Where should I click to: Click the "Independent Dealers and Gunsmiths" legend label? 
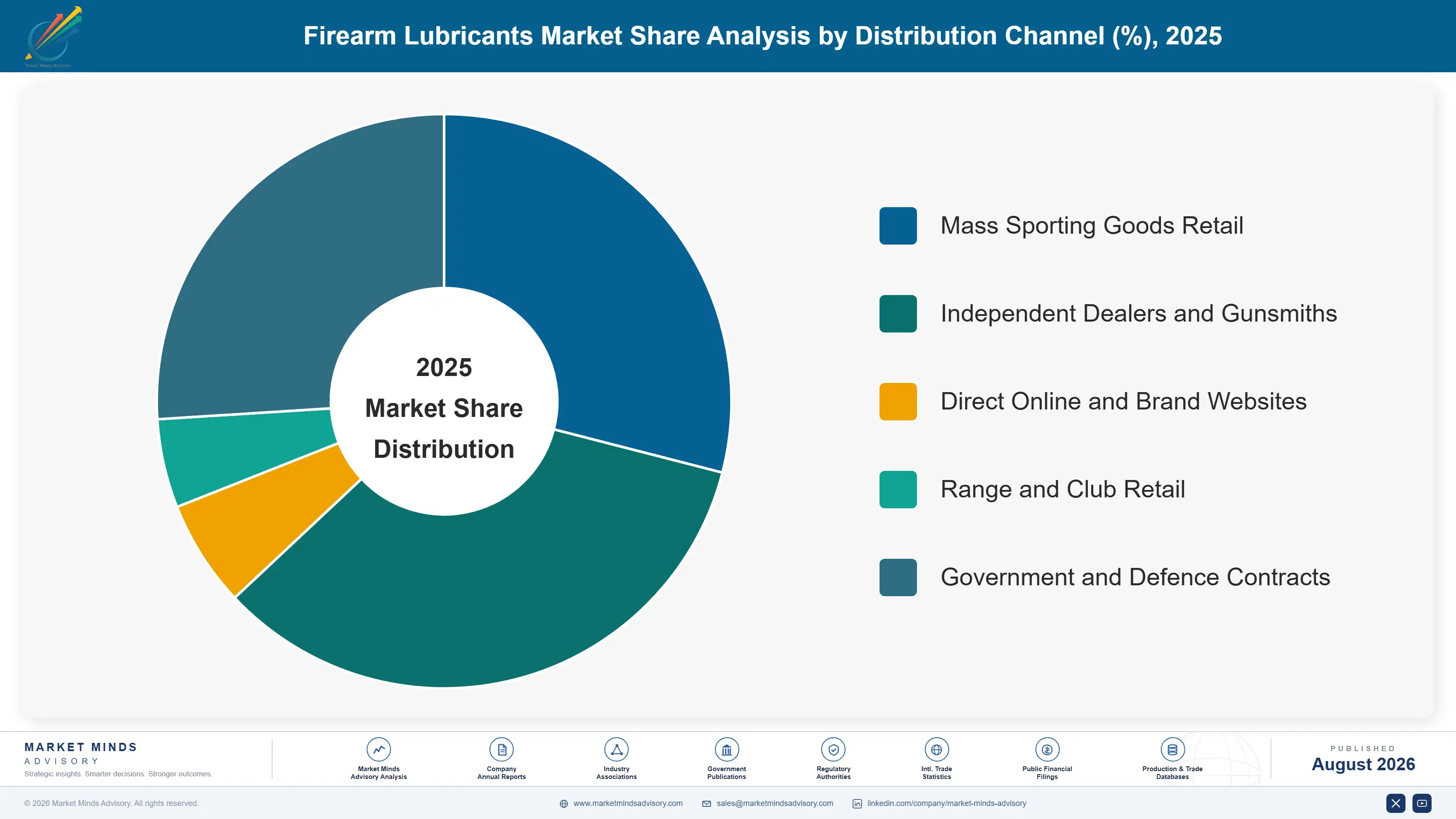coord(1138,313)
